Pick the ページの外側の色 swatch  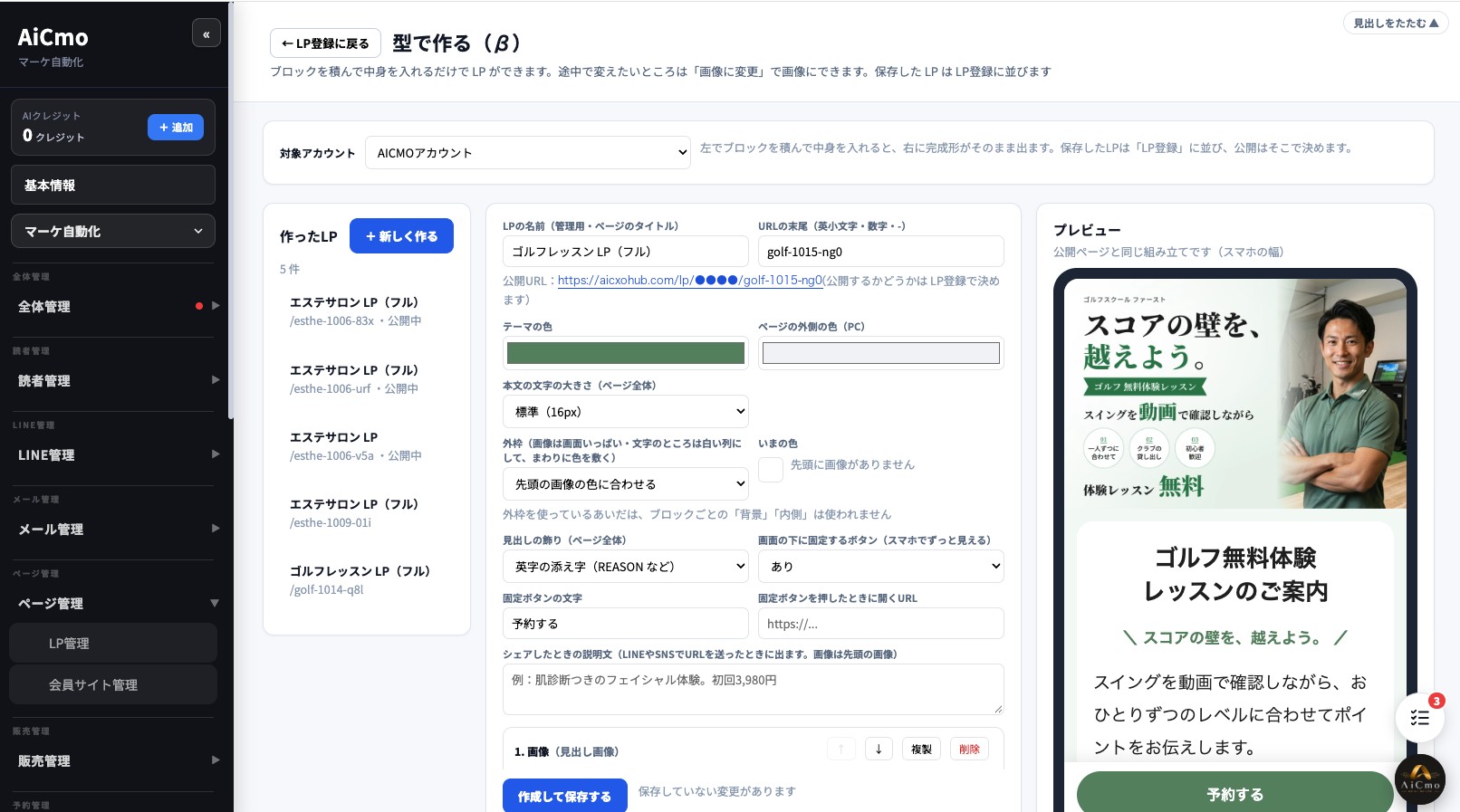pos(881,352)
